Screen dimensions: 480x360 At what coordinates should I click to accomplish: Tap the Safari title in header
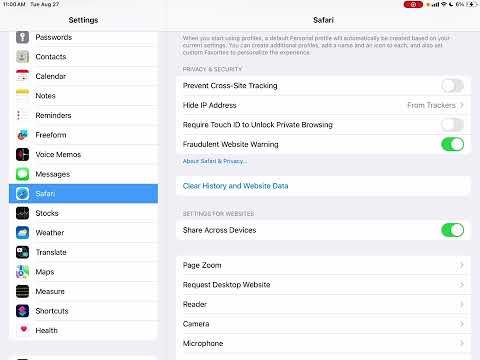coord(323,20)
